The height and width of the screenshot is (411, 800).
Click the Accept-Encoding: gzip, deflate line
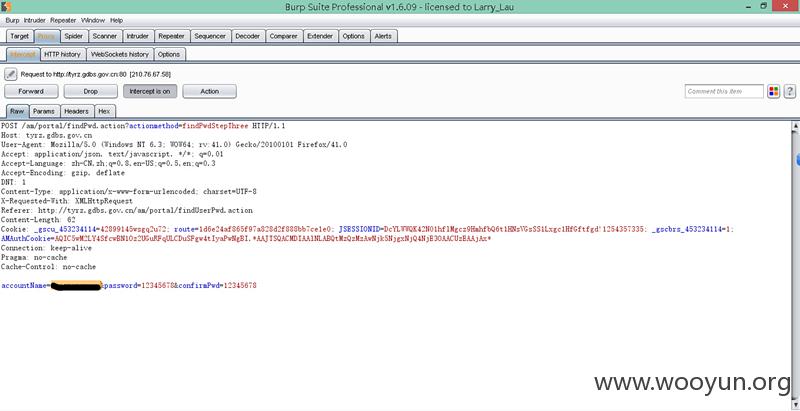(x=63, y=173)
